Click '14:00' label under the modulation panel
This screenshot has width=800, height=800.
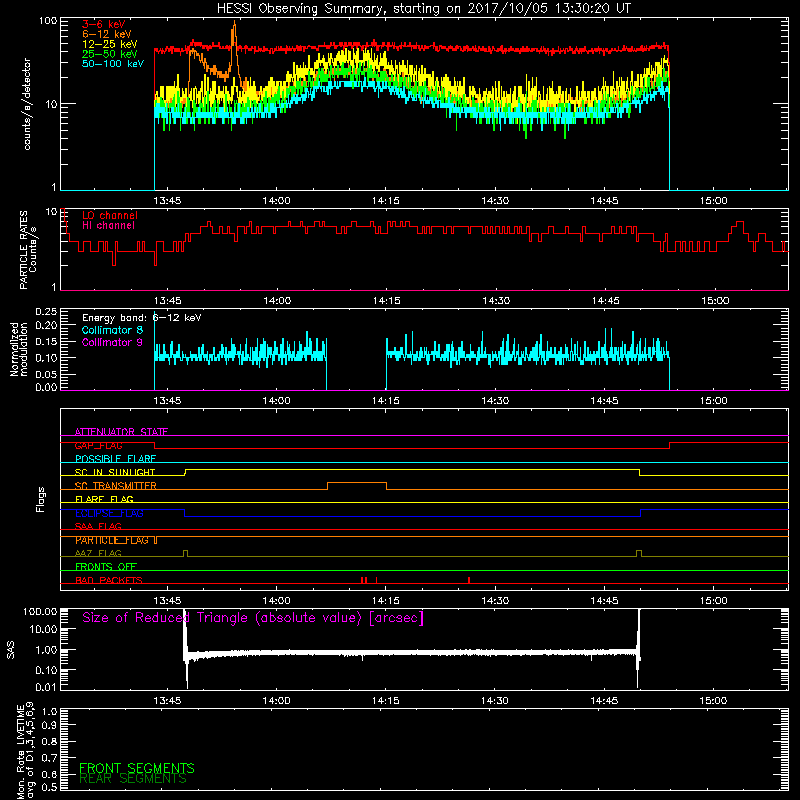coord(277,401)
